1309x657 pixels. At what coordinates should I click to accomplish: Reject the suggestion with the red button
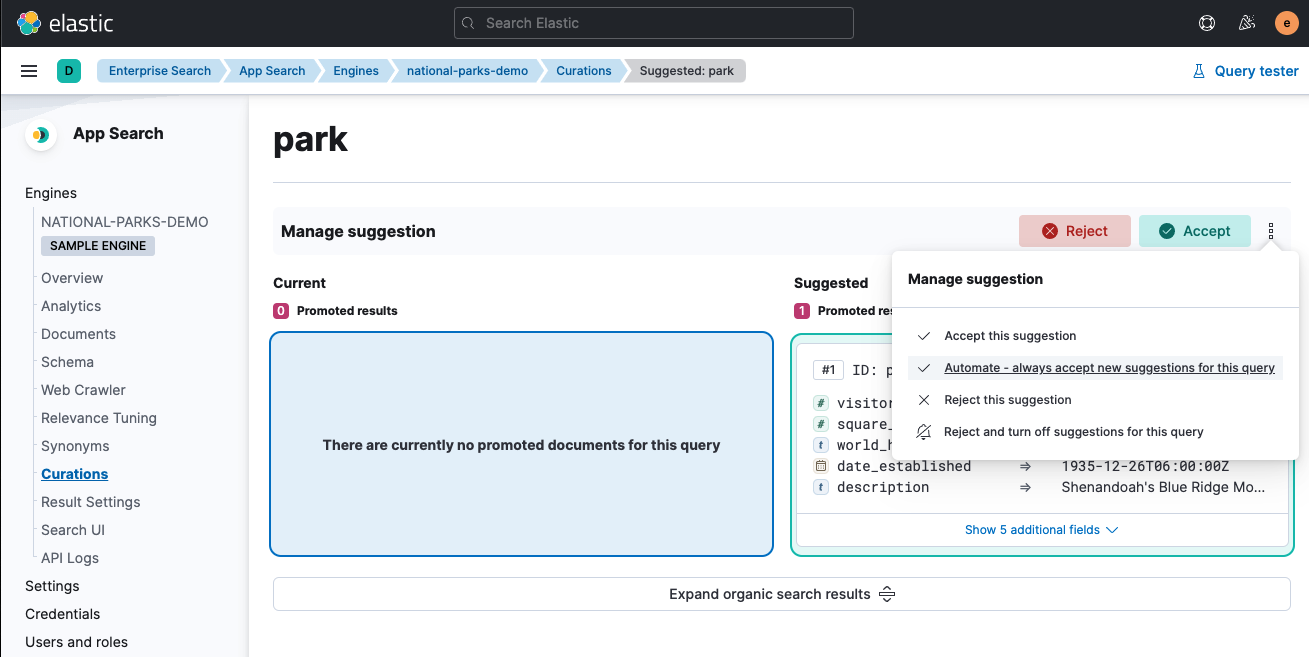pyautogui.click(x=1074, y=231)
